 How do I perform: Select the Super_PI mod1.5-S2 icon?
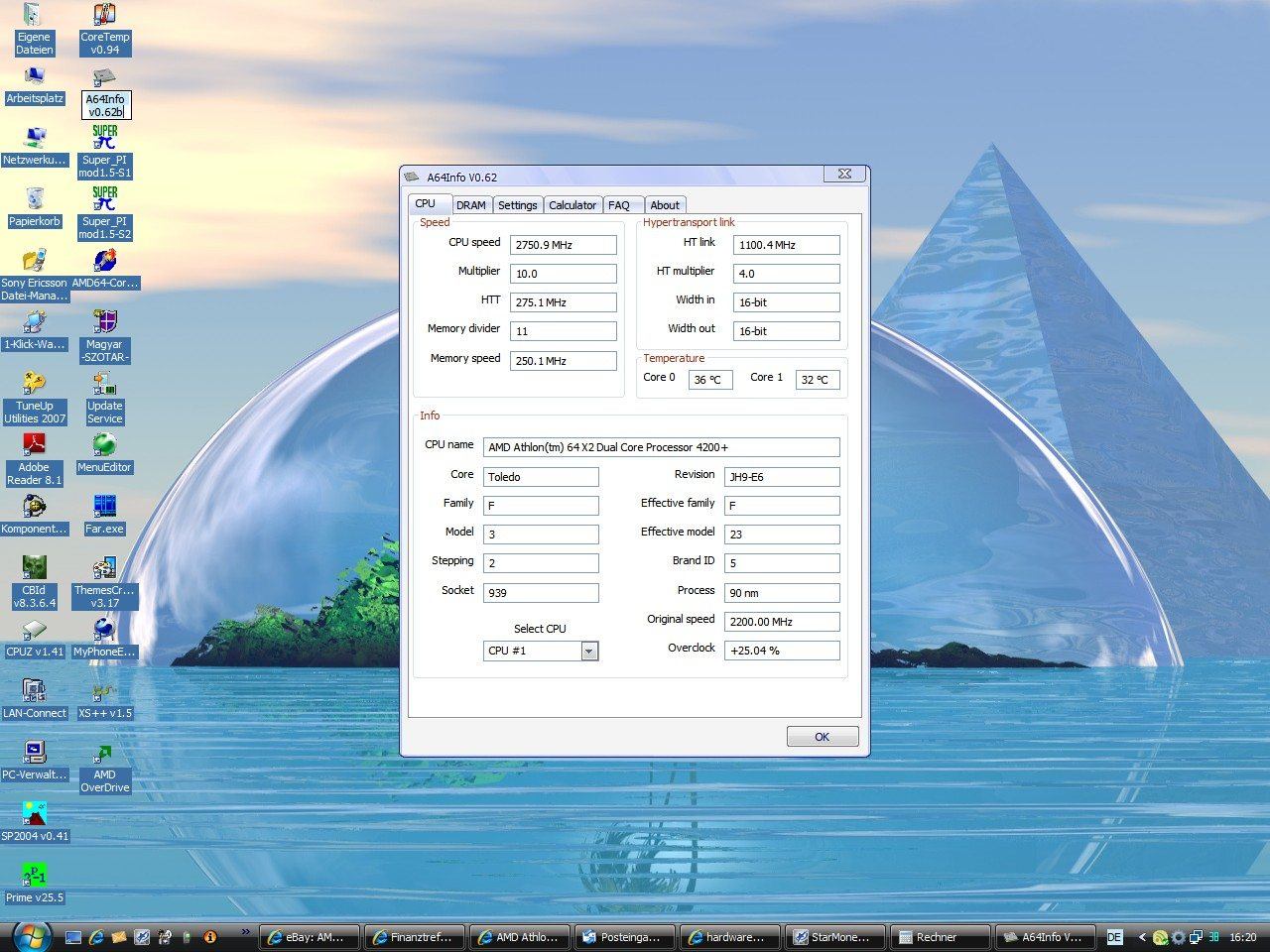[x=104, y=213]
